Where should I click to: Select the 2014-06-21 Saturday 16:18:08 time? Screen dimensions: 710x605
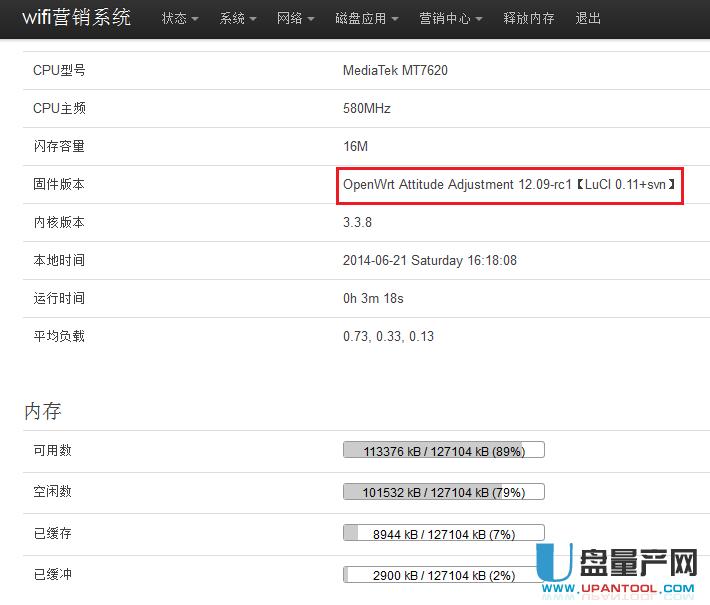tap(430, 260)
